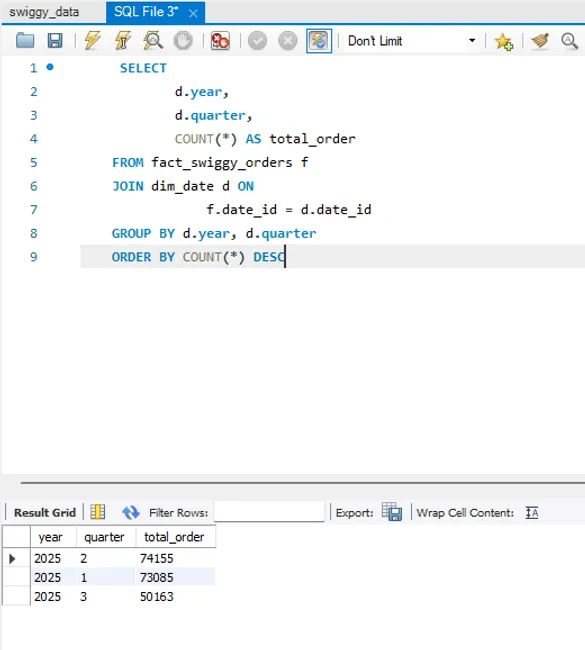Viewport: 585px width, 650px height.
Task: Run Explain plan magnifier-lightning icon
Action: [x=153, y=41]
